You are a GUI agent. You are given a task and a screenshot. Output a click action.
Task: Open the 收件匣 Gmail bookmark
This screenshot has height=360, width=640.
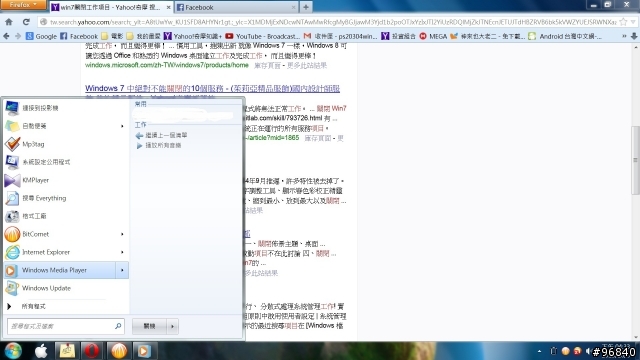(x=341, y=36)
